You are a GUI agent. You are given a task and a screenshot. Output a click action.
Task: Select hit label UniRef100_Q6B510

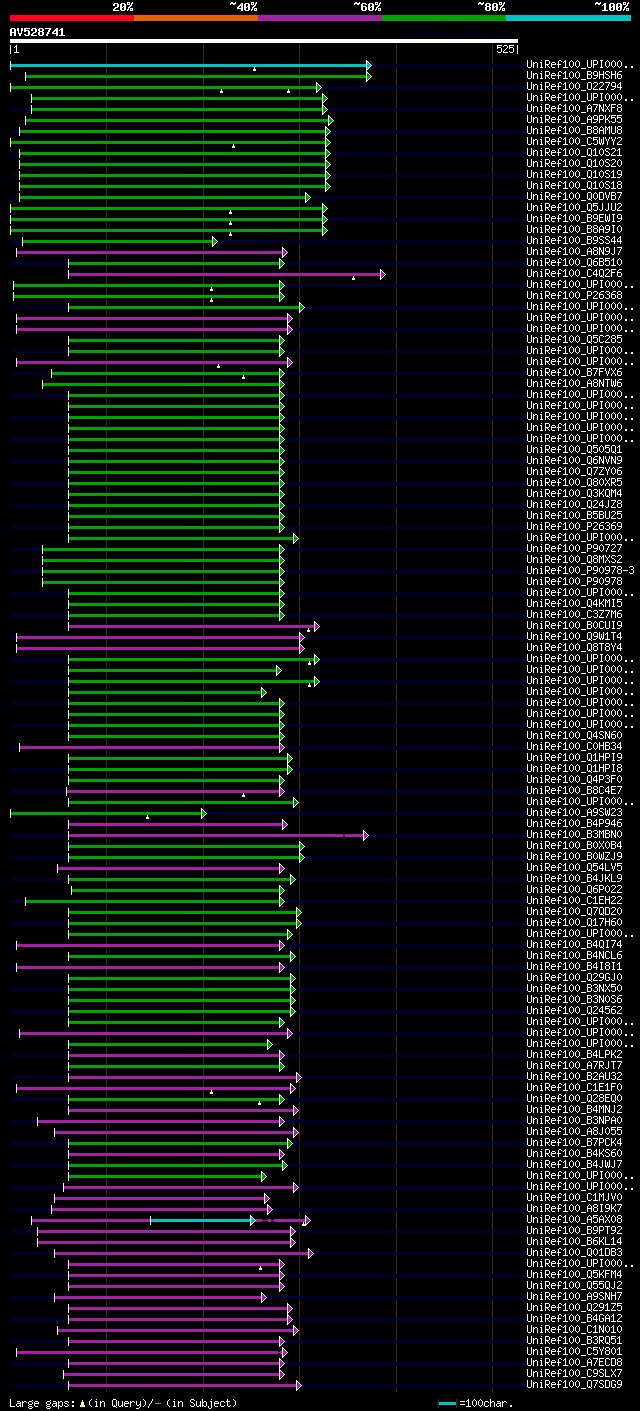(x=574, y=262)
